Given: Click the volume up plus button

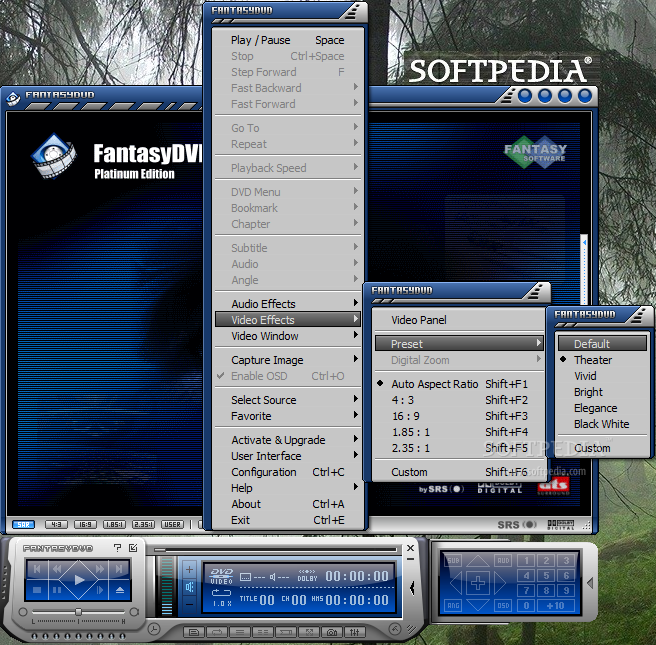Looking at the screenshot, I should pos(190,569).
